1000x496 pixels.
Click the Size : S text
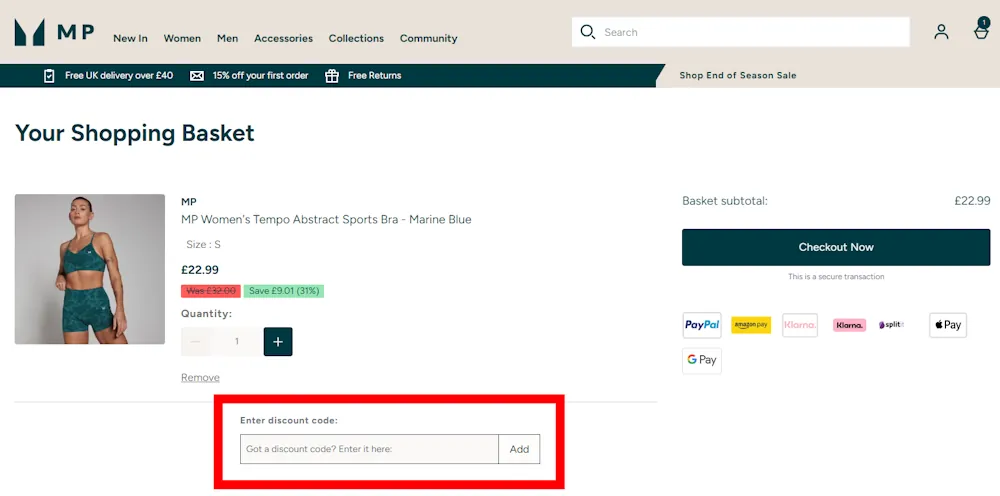[x=203, y=244]
